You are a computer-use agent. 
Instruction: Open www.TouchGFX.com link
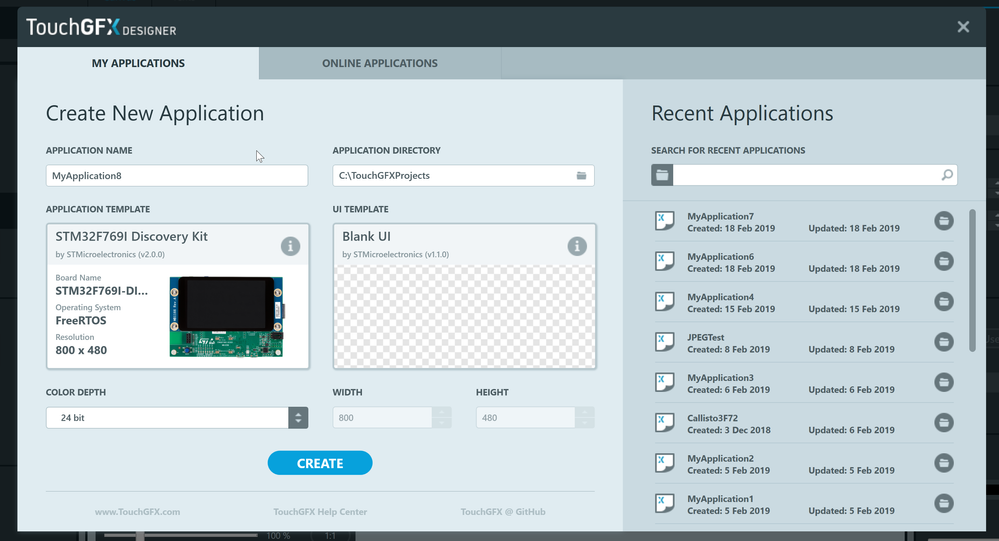tap(138, 512)
